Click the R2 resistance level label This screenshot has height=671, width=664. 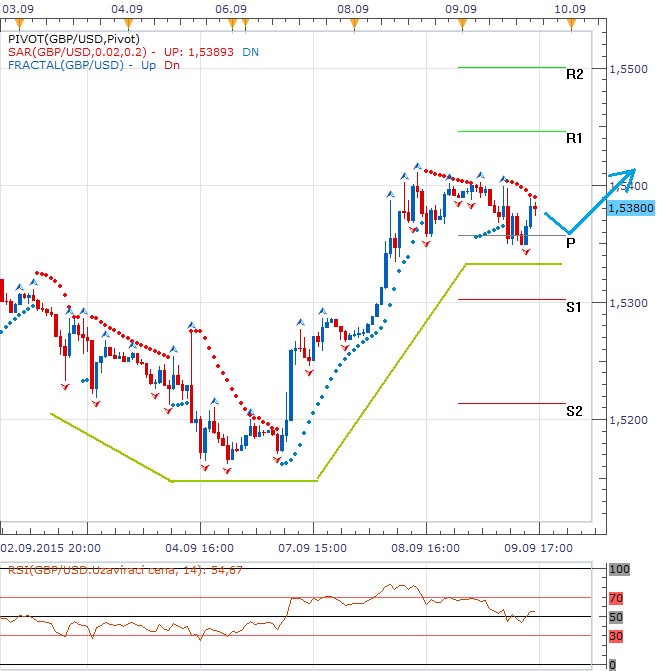pos(574,74)
